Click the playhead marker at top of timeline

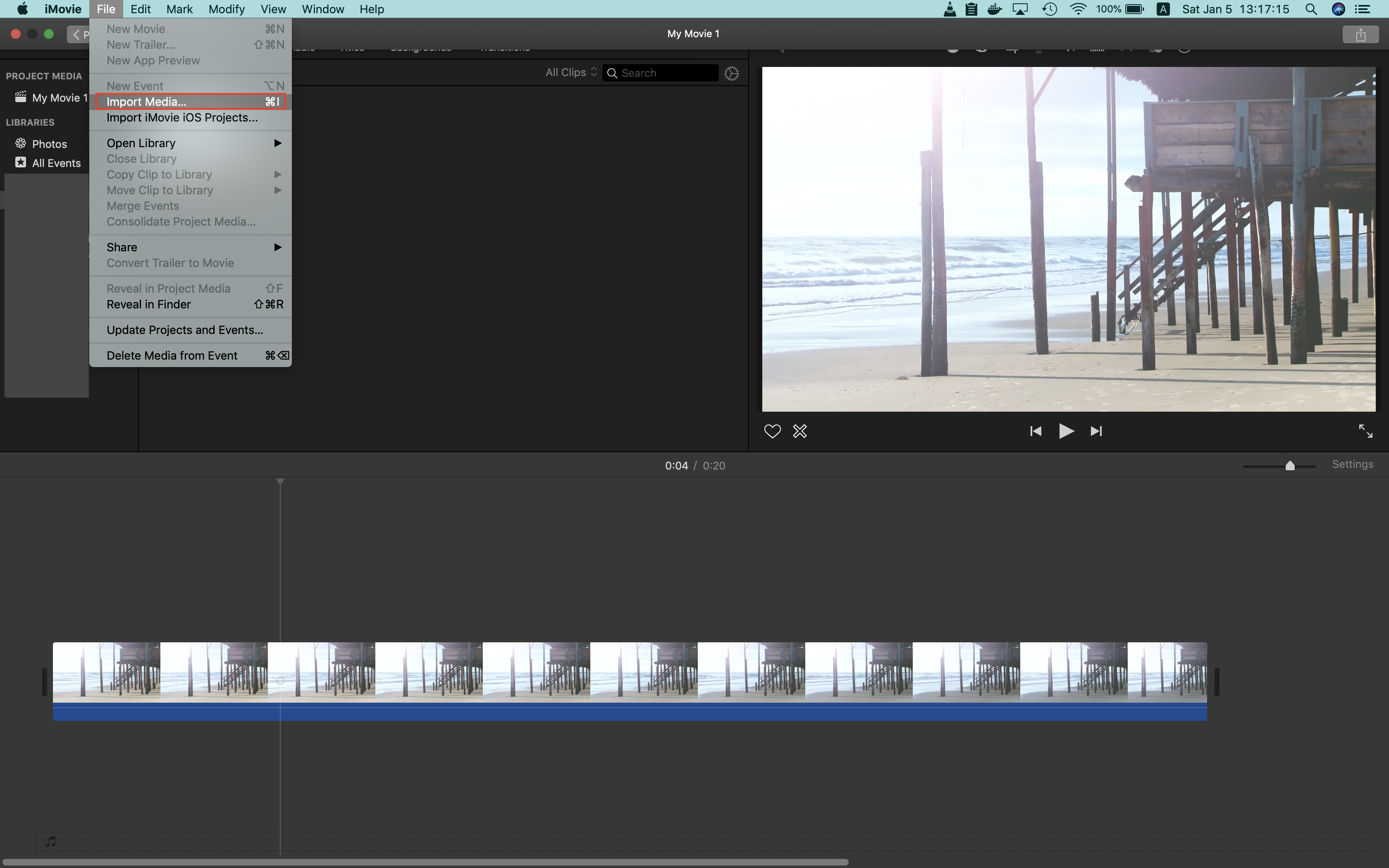[280, 481]
